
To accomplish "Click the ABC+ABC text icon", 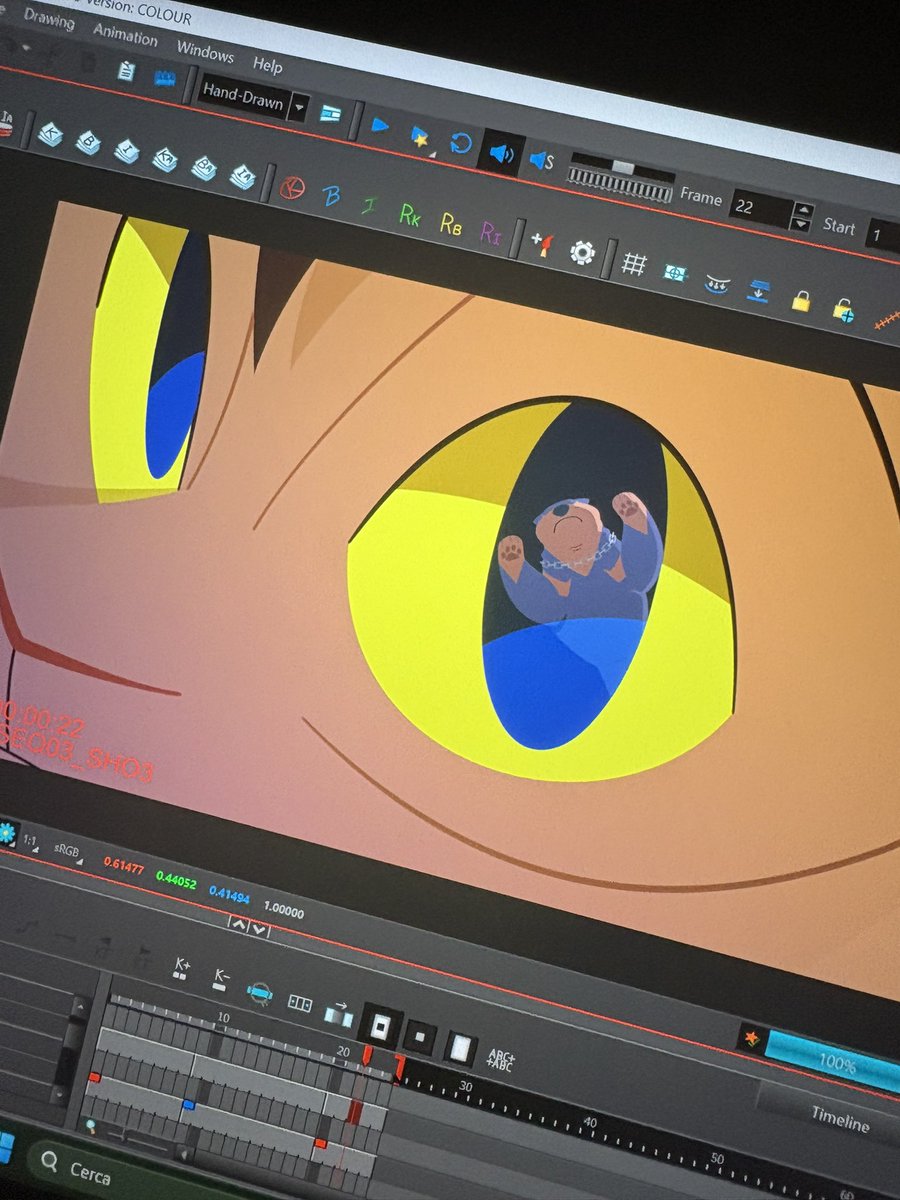I will [x=499, y=1058].
